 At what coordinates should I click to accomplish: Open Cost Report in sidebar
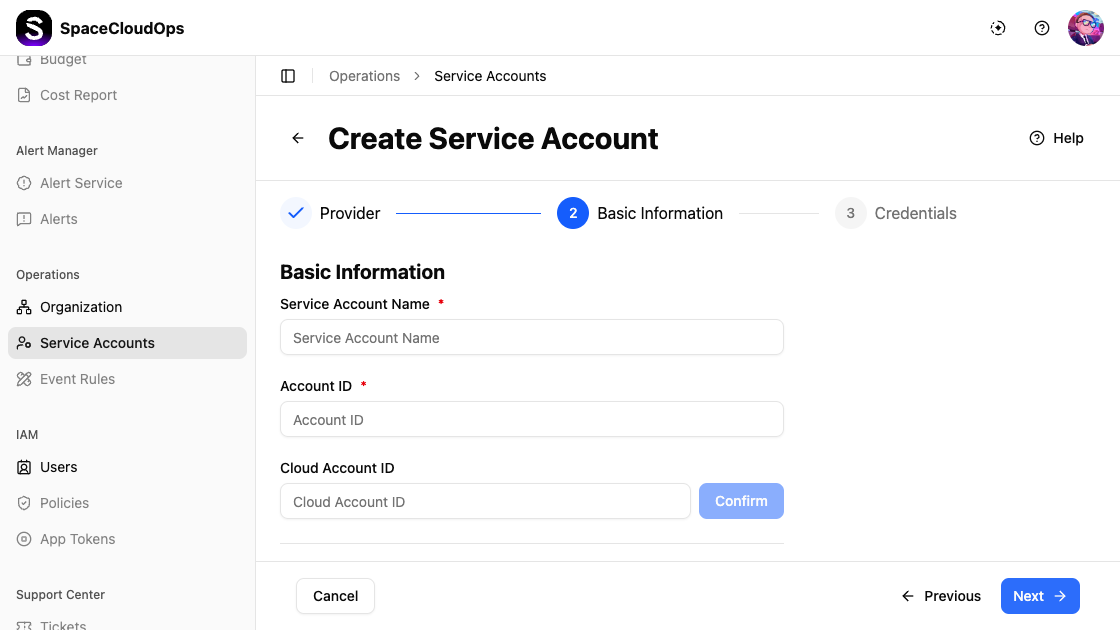[x=78, y=95]
